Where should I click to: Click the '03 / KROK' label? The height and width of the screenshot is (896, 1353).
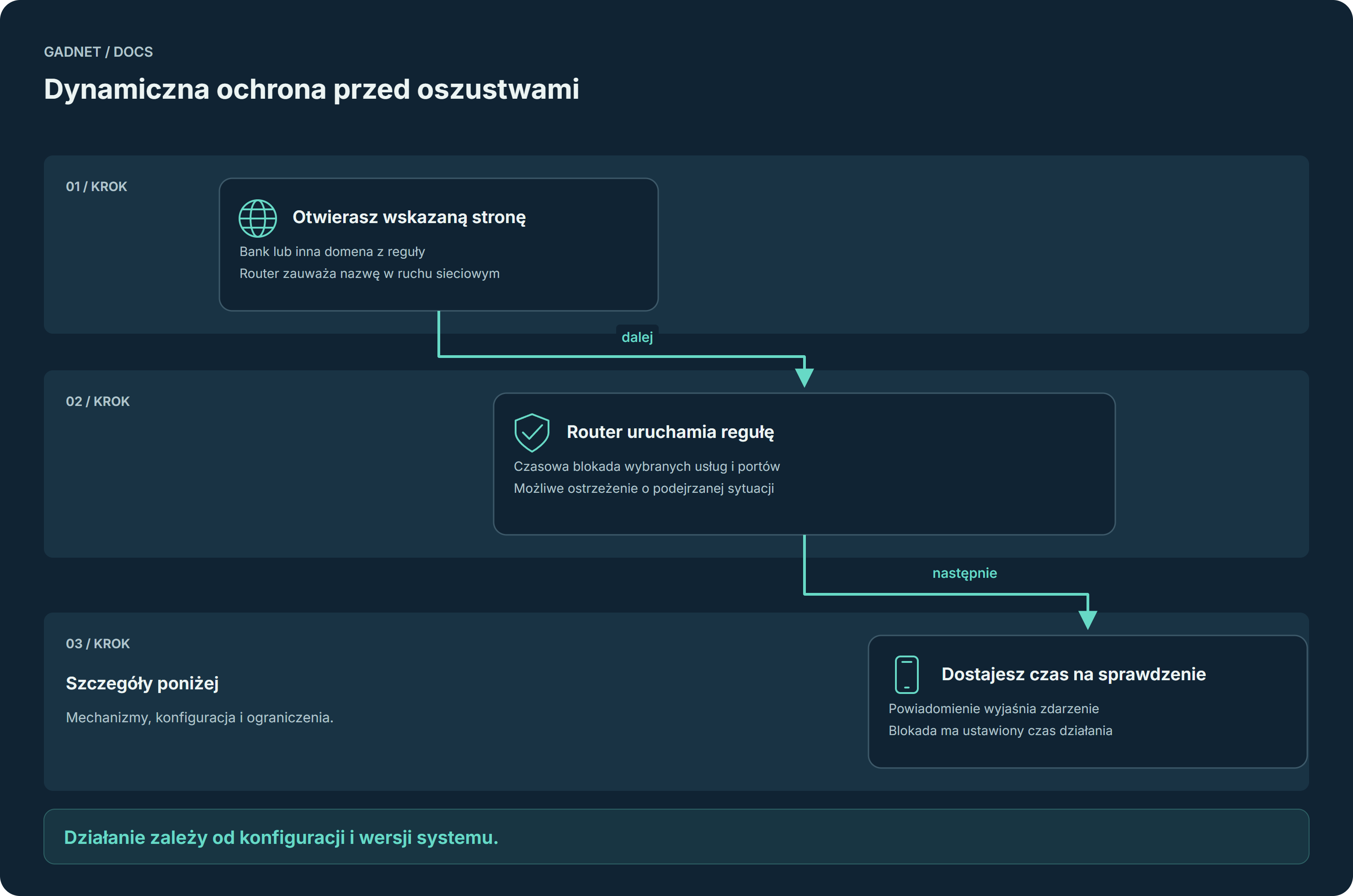click(x=98, y=644)
